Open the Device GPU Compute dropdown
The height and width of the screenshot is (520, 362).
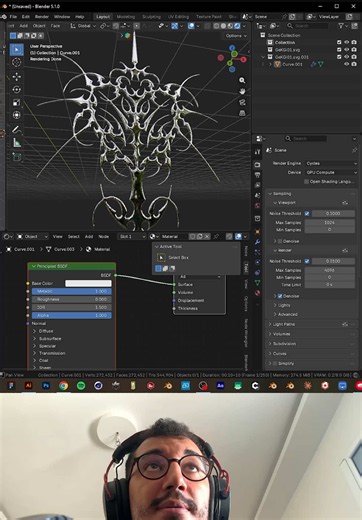click(x=332, y=172)
